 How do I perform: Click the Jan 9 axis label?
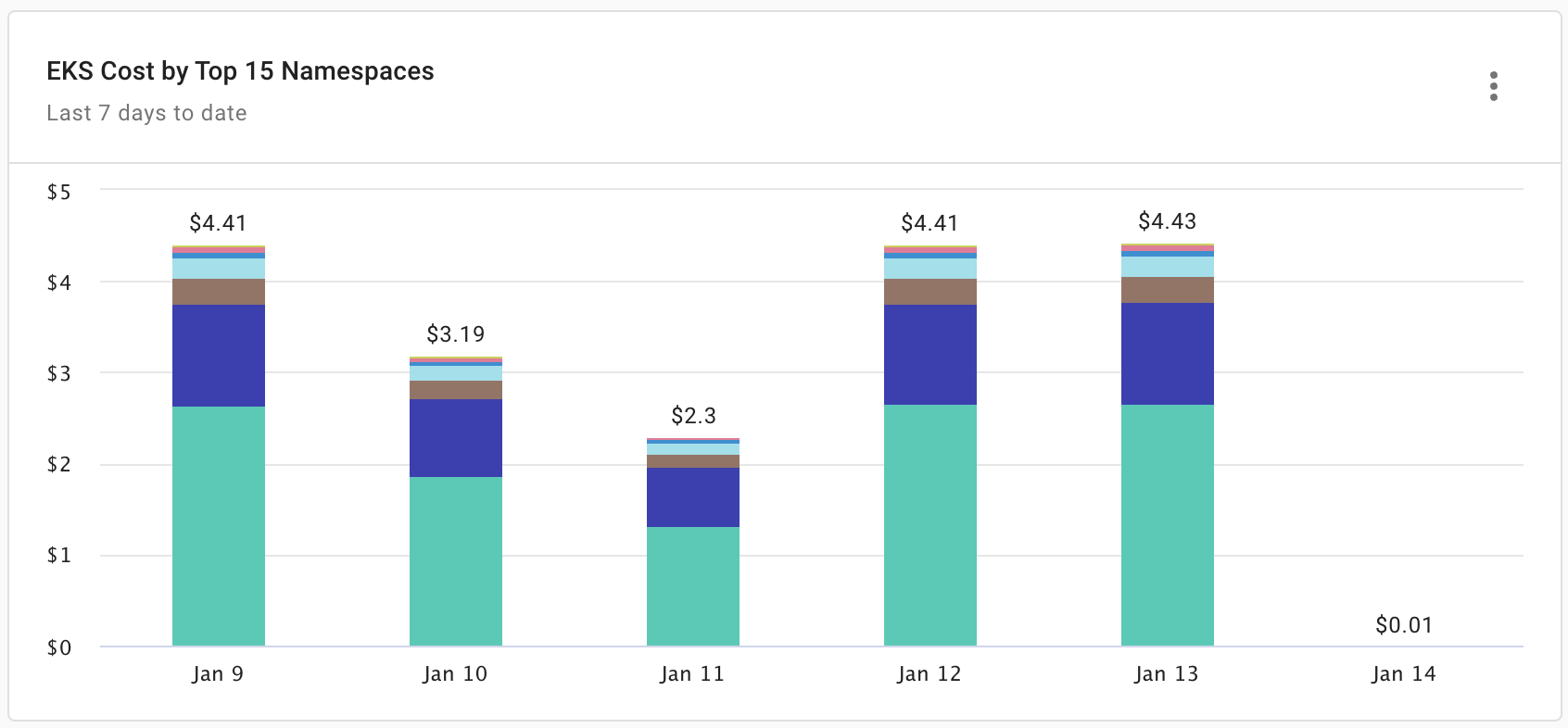(219, 674)
